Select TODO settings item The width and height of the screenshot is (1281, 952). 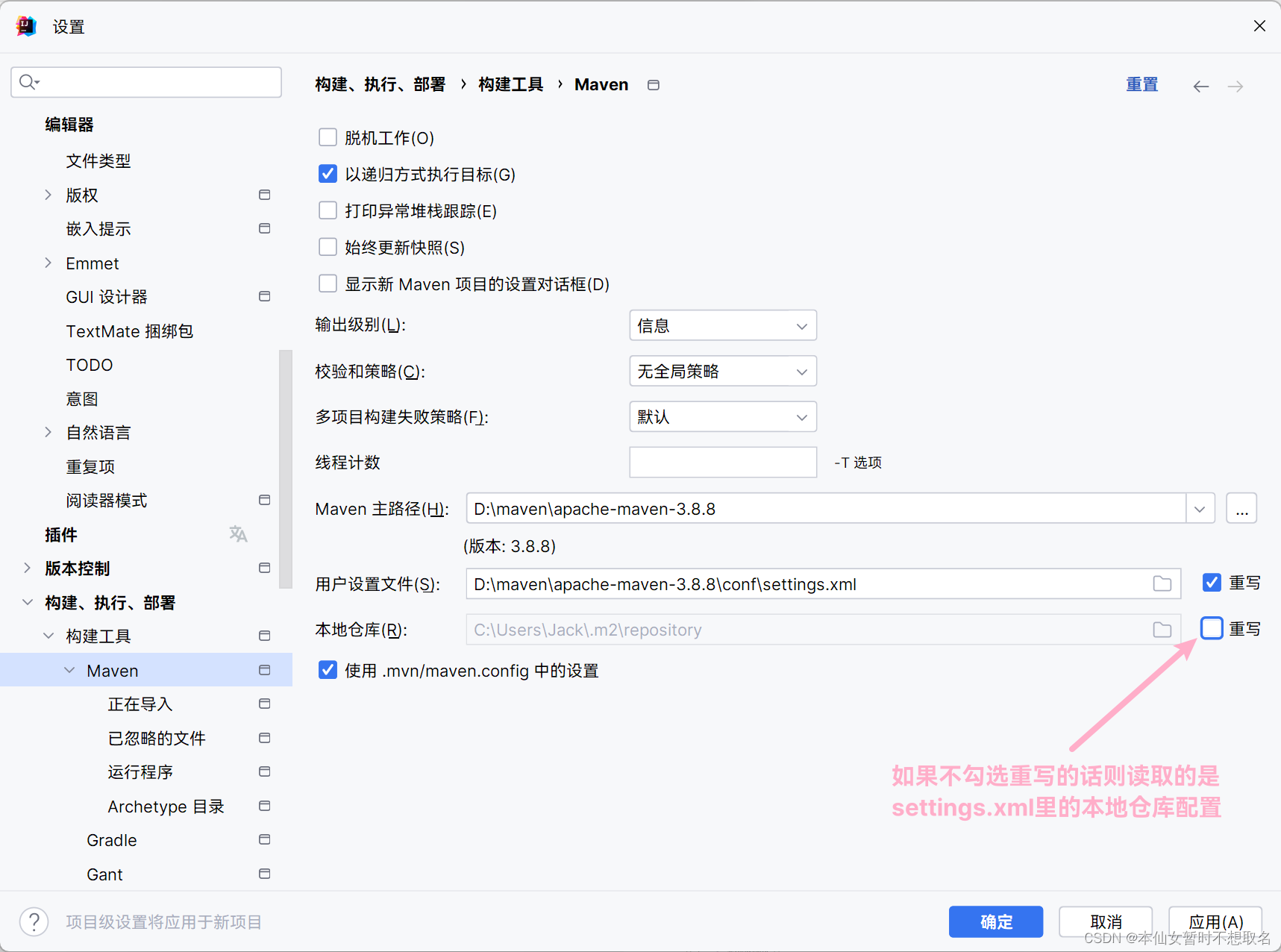coord(90,365)
